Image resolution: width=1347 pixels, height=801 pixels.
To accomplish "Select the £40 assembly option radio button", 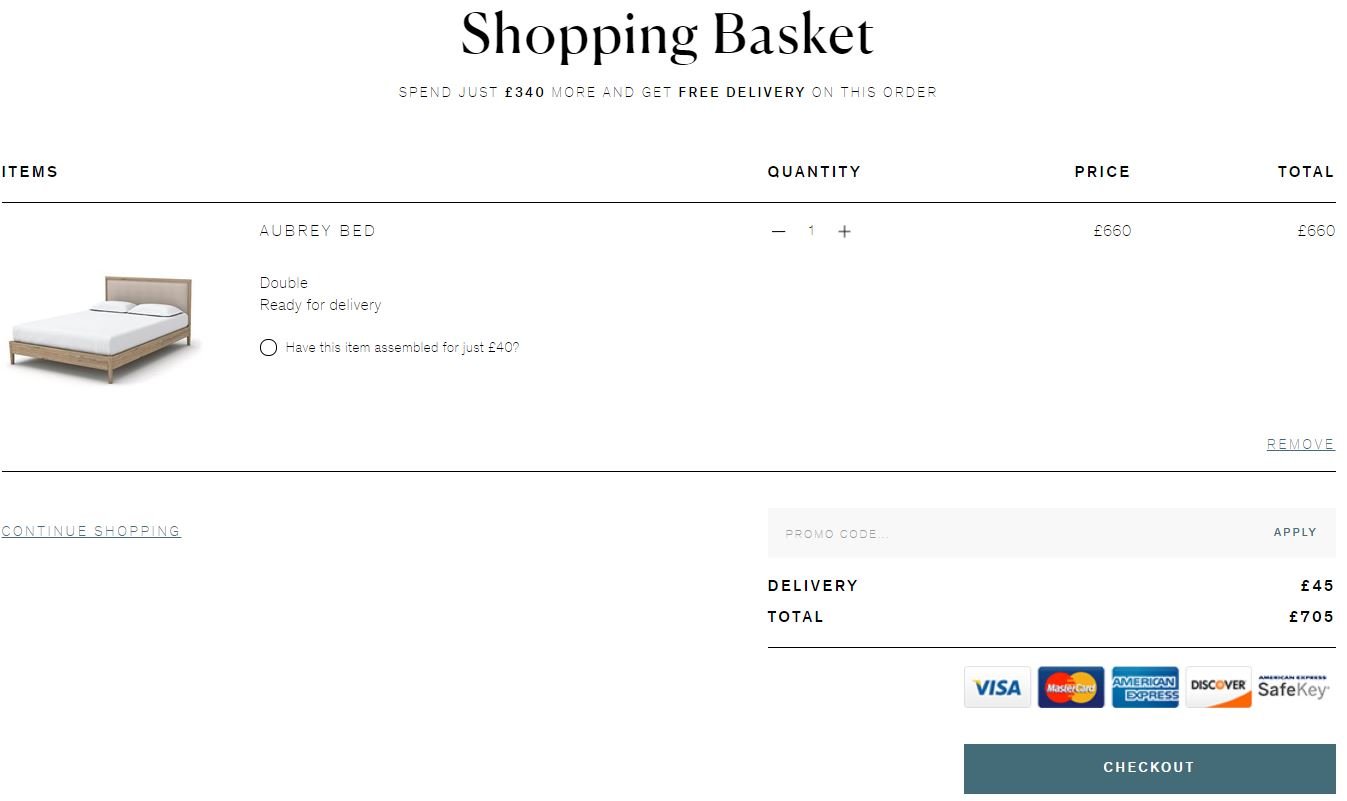I will click(x=268, y=348).
